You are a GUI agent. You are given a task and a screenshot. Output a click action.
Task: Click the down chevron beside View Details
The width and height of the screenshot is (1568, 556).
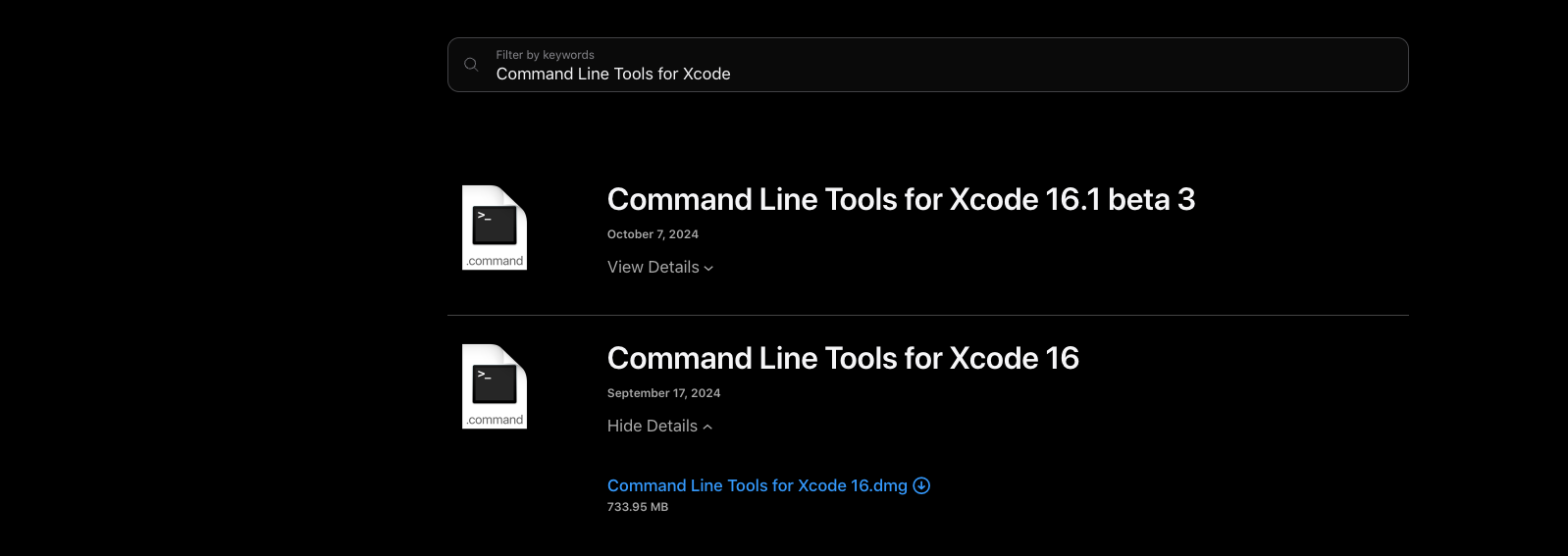click(x=708, y=269)
